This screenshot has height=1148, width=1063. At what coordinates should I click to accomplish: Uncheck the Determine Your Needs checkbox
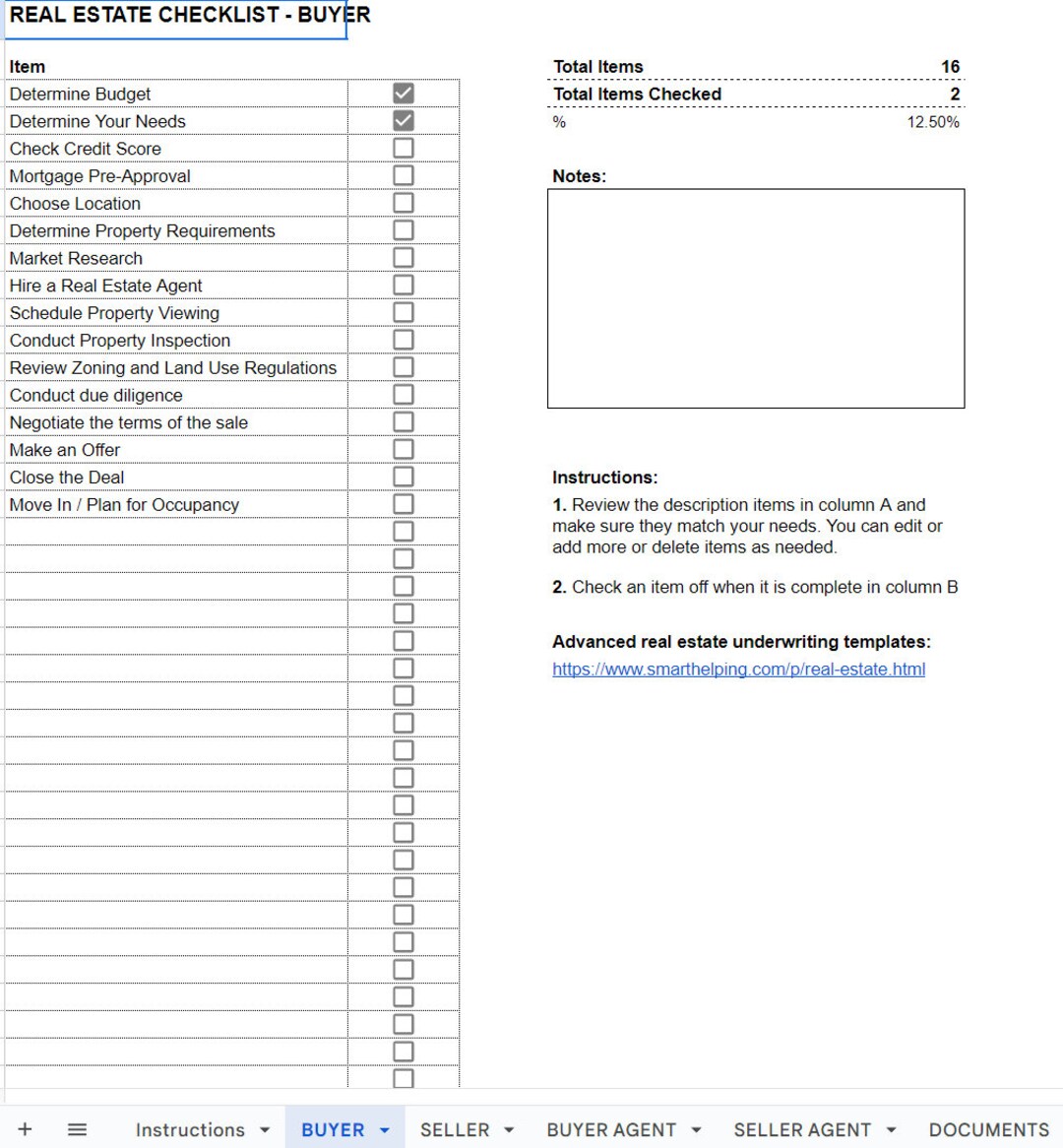tap(403, 120)
